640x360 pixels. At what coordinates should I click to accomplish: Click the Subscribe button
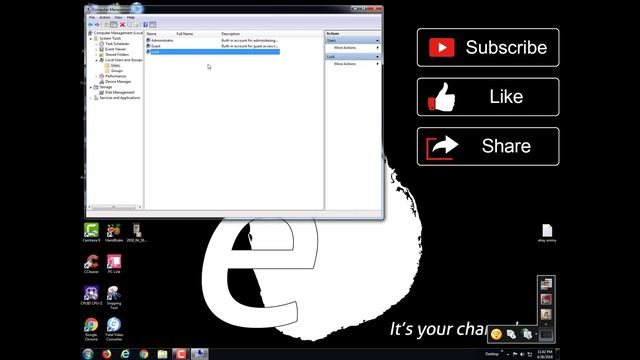[488, 47]
